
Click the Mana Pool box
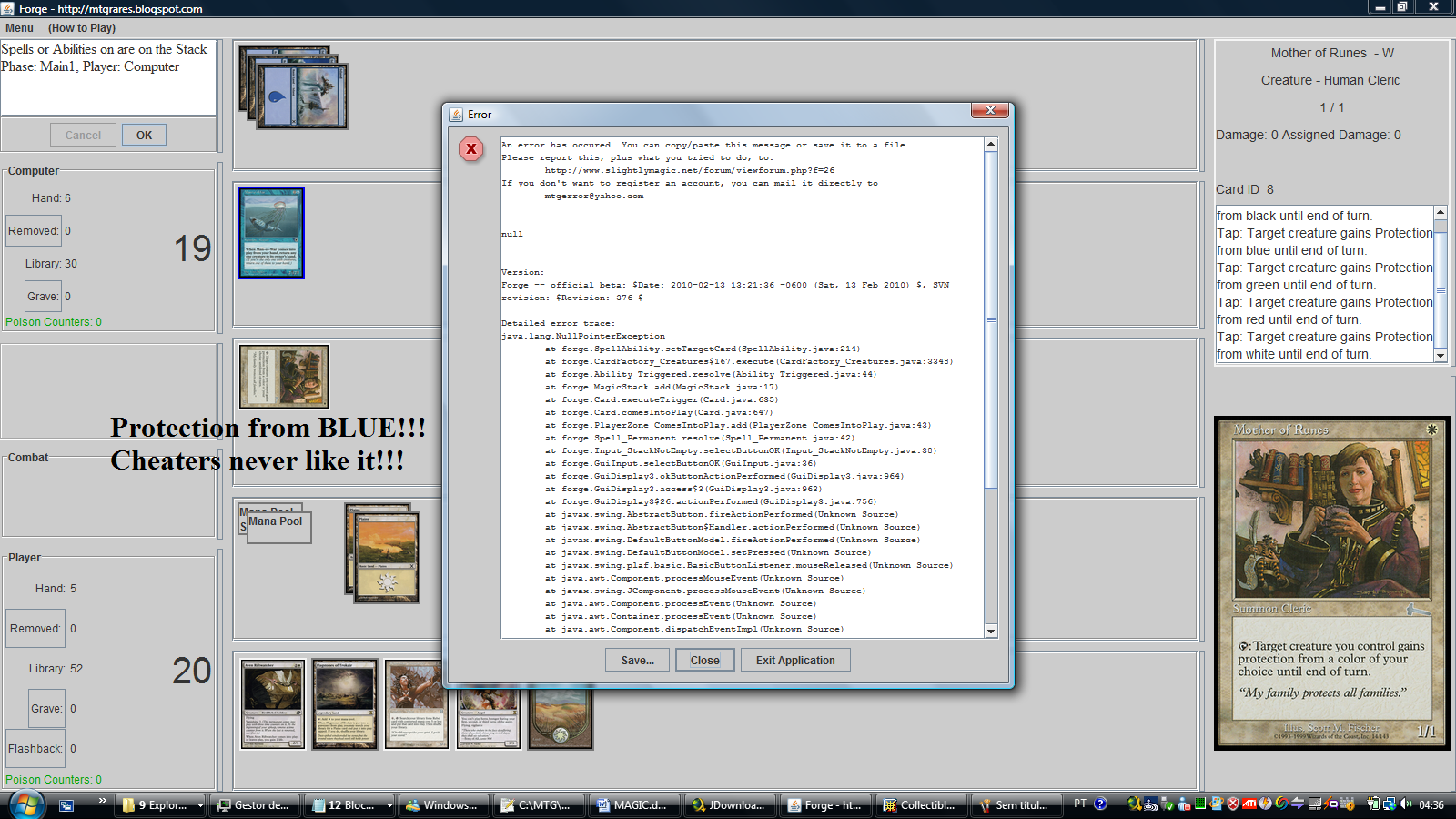278,528
